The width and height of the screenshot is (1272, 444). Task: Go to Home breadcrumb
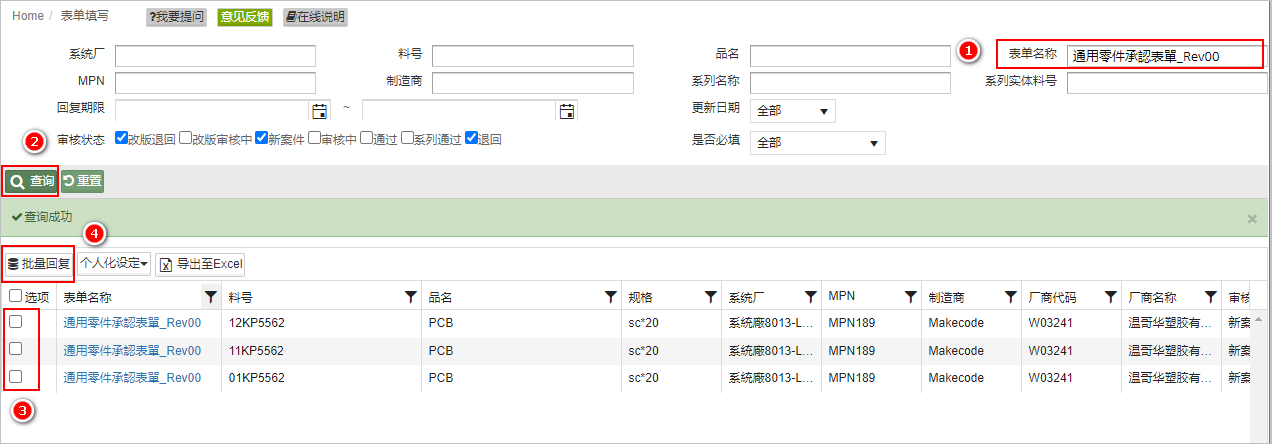(28, 16)
